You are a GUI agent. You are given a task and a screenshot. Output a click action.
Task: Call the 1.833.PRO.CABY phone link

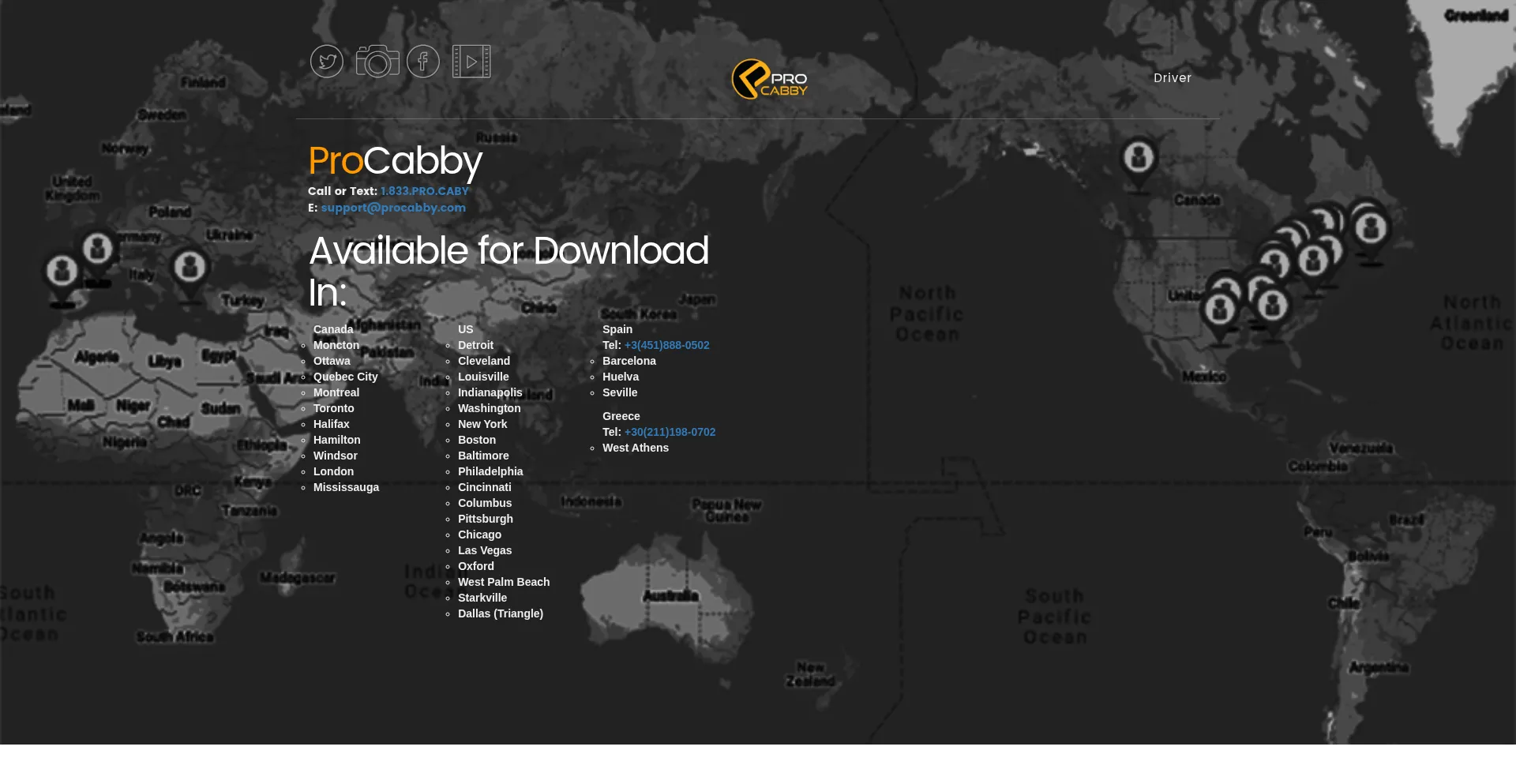(x=424, y=191)
